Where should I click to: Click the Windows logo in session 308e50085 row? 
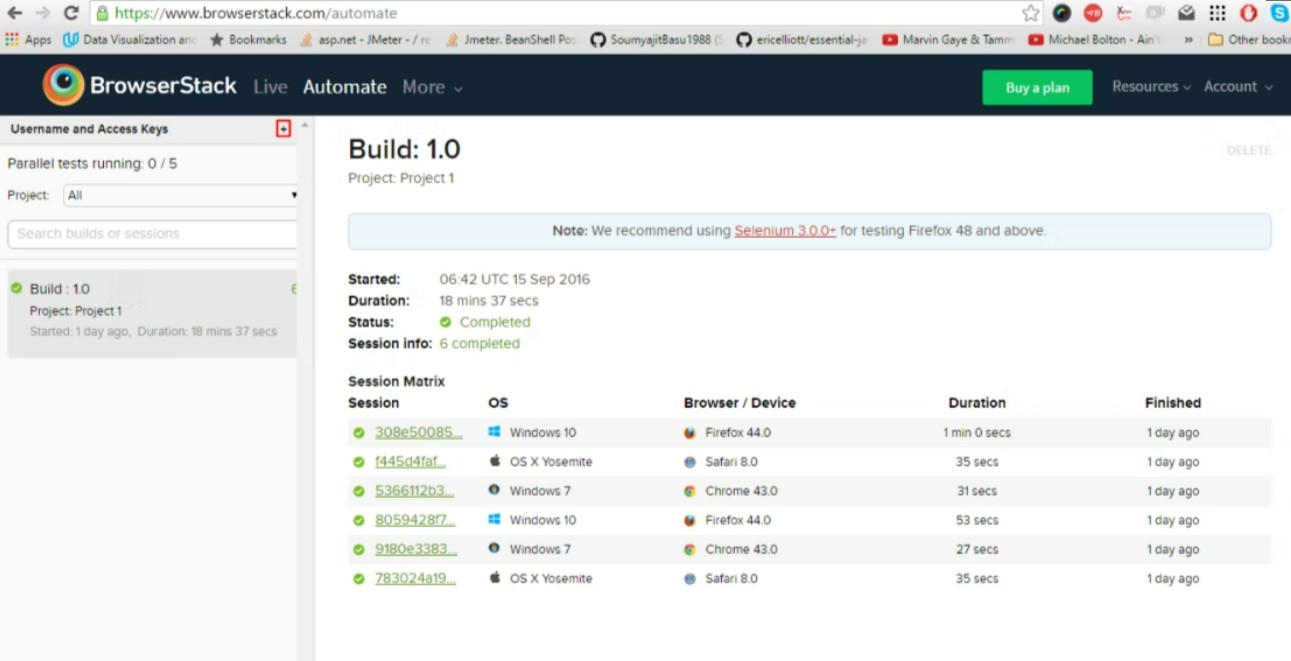494,433
